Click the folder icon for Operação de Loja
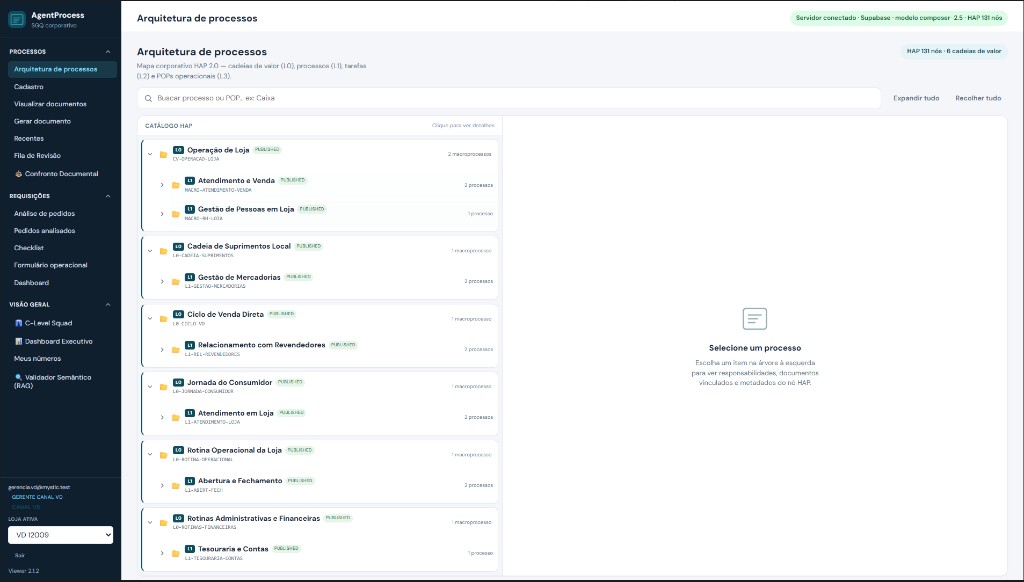Viewport: 1024px width, 582px height. click(x=163, y=155)
